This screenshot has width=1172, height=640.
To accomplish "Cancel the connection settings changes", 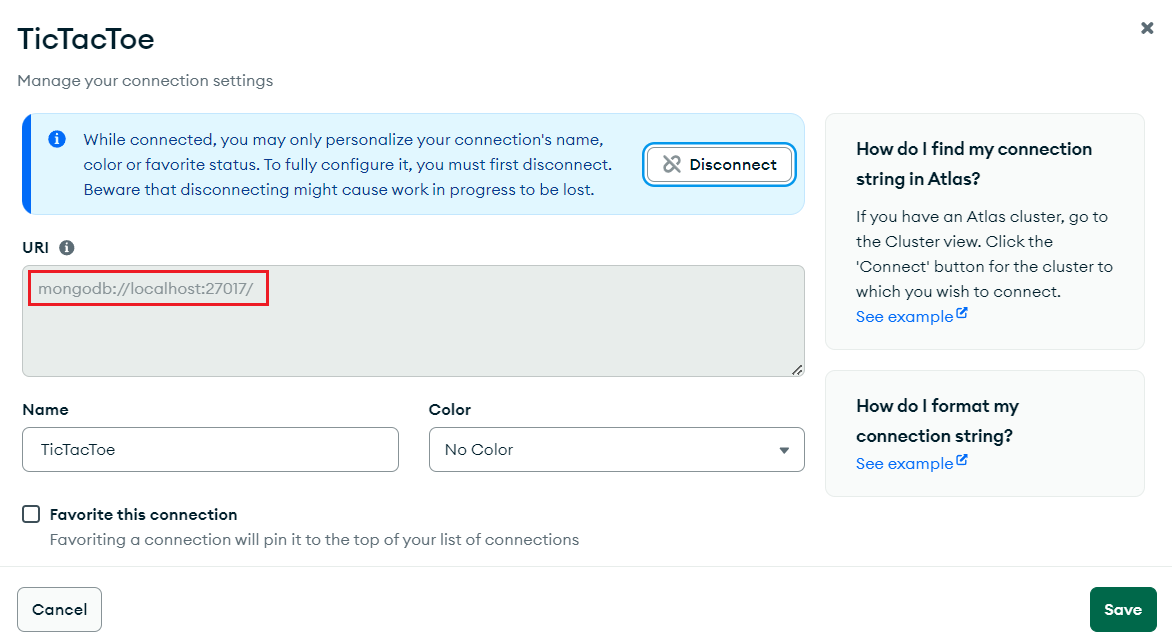I will coord(60,609).
